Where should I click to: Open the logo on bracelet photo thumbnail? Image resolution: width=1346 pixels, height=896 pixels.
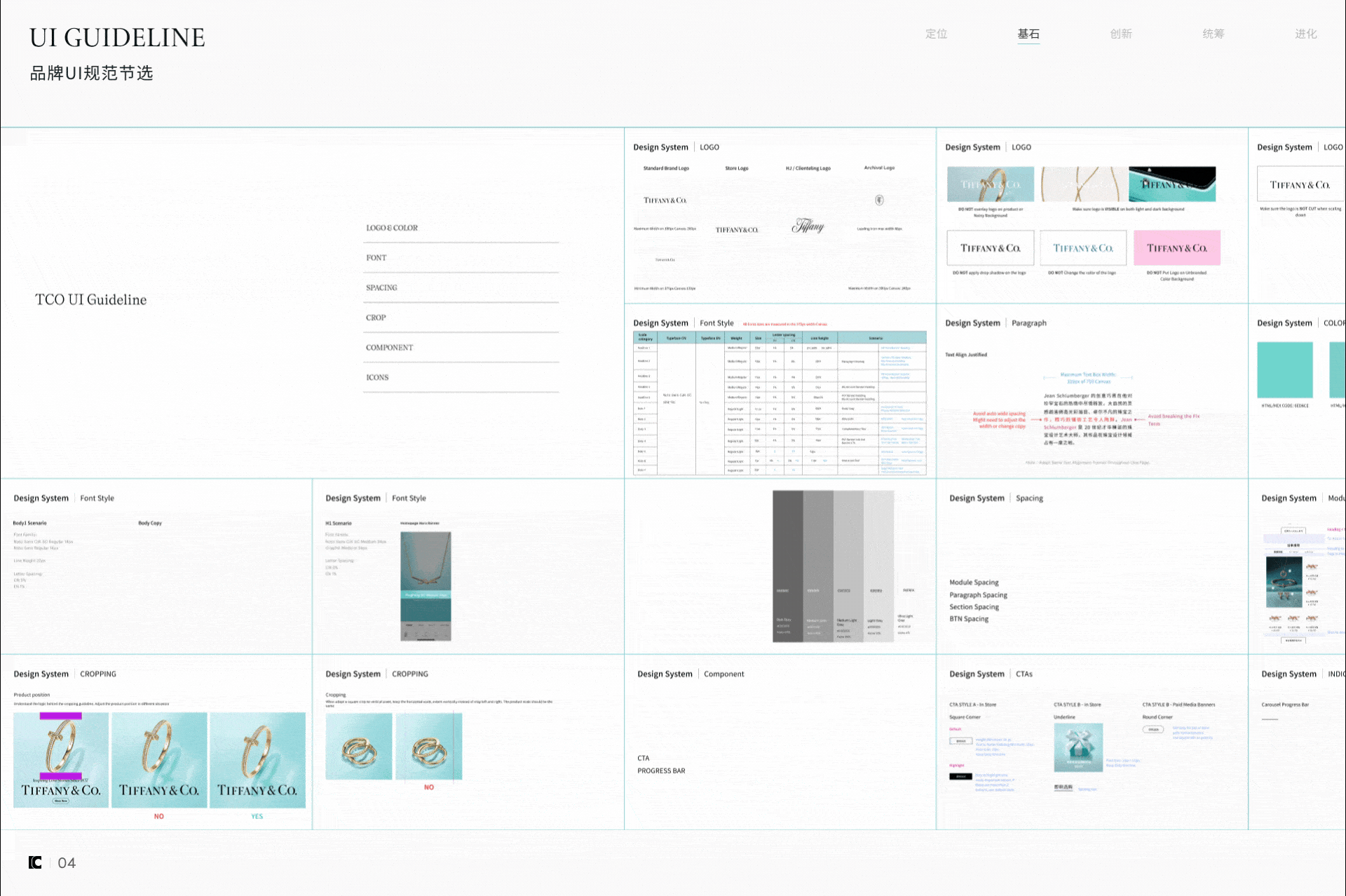click(x=990, y=184)
